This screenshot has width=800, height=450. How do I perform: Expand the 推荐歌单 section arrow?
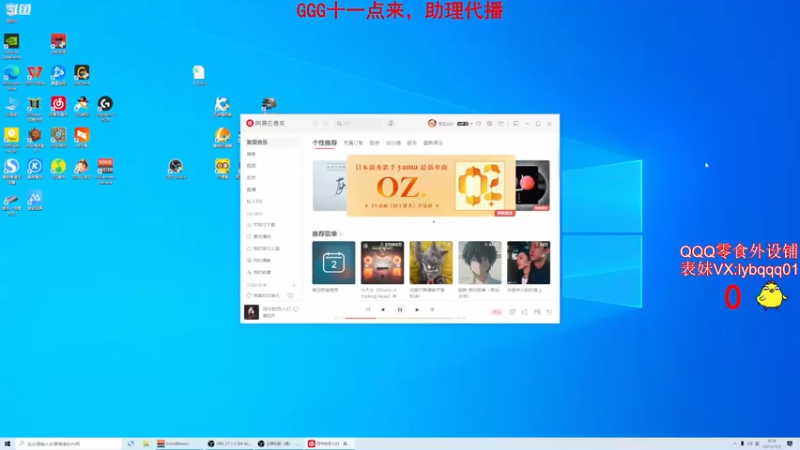click(341, 234)
